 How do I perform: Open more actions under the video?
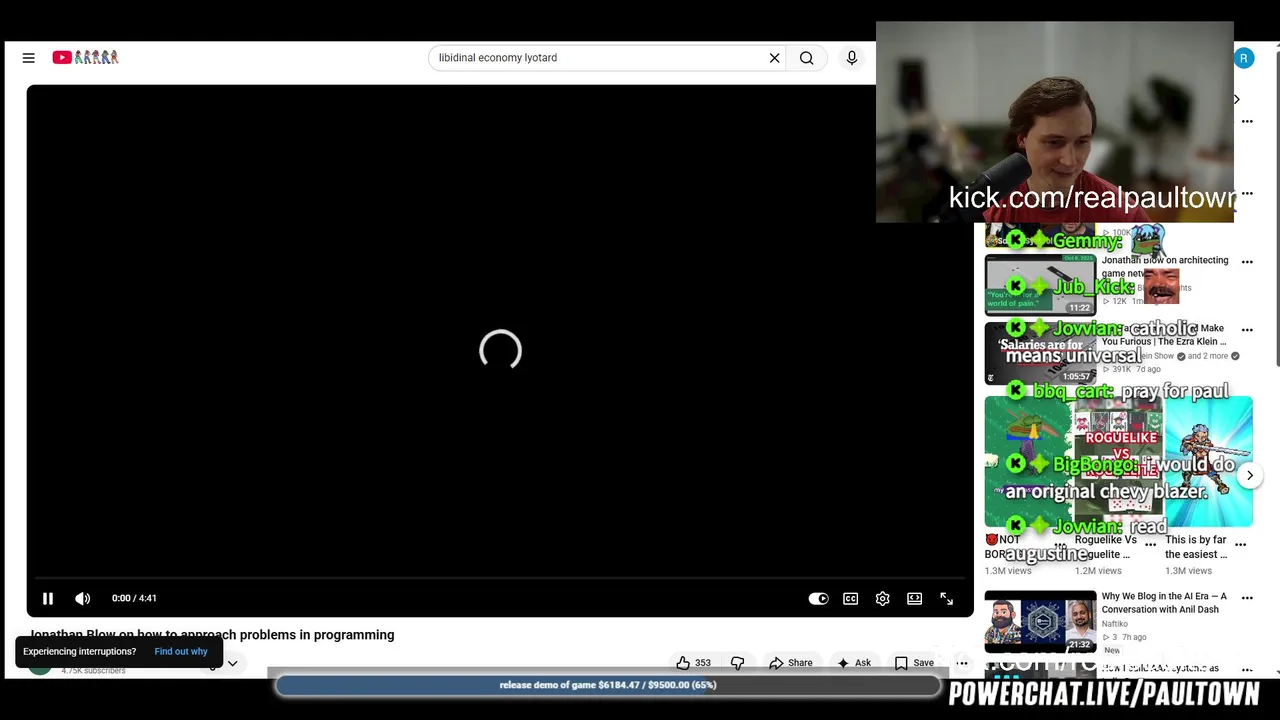pos(961,662)
